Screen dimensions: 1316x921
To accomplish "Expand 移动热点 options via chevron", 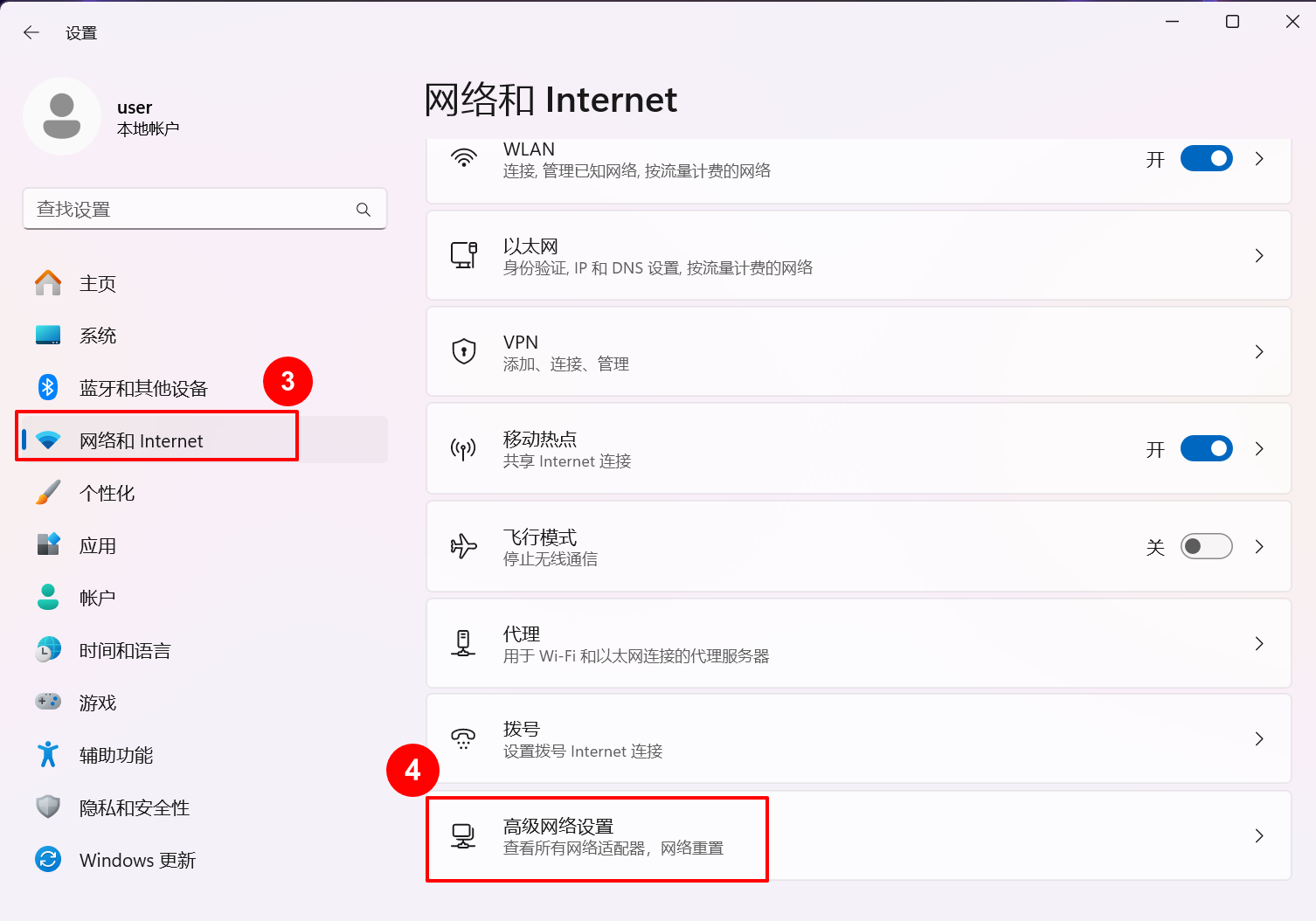I will coord(1259,448).
